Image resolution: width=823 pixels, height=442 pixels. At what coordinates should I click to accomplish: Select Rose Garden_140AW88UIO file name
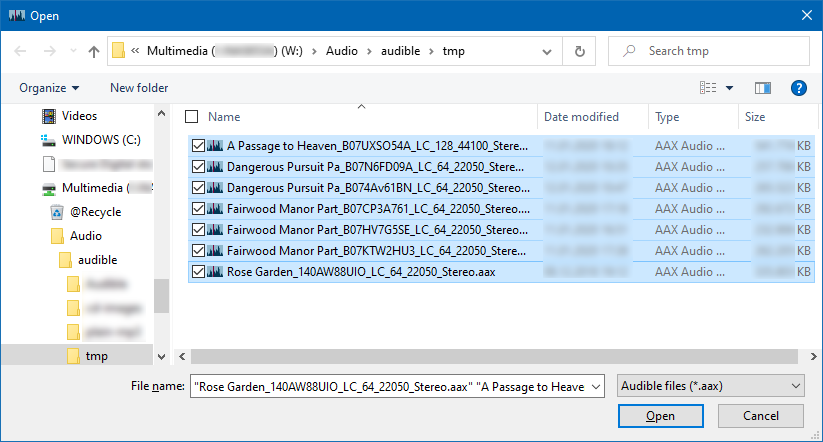[361, 271]
